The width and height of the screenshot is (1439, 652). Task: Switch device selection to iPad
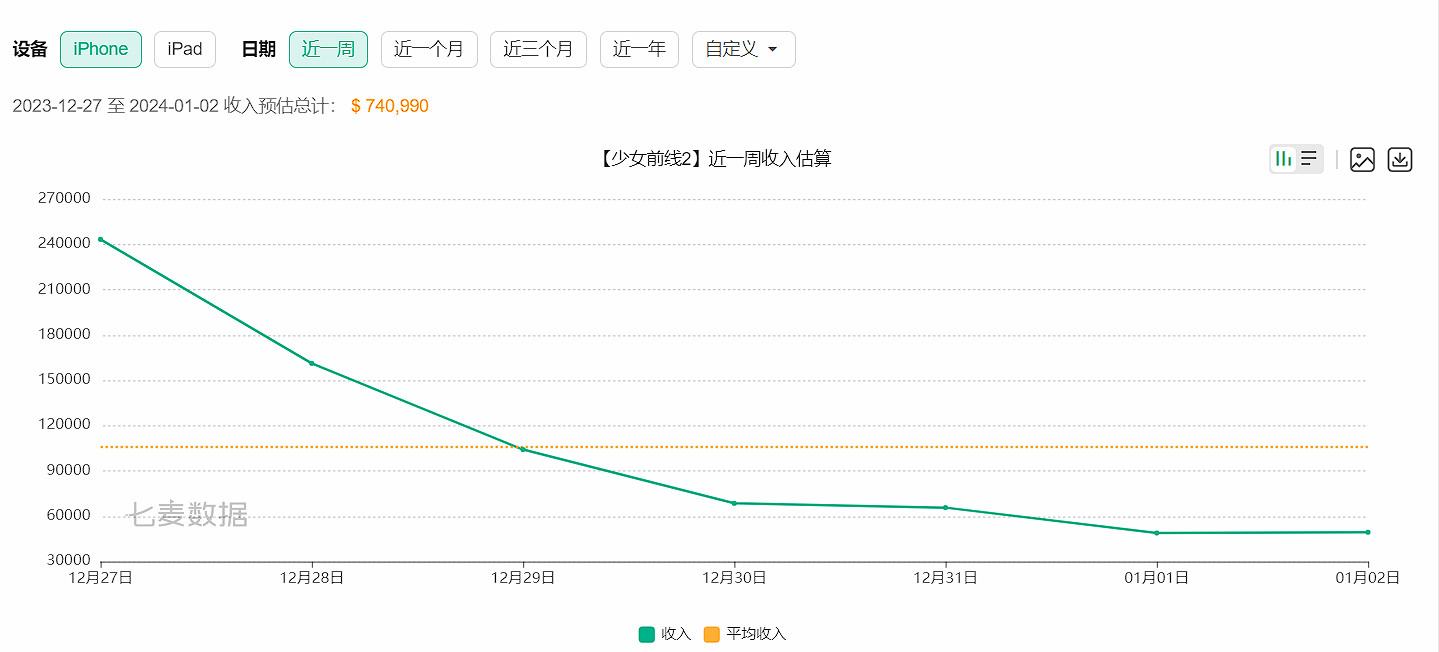click(184, 48)
